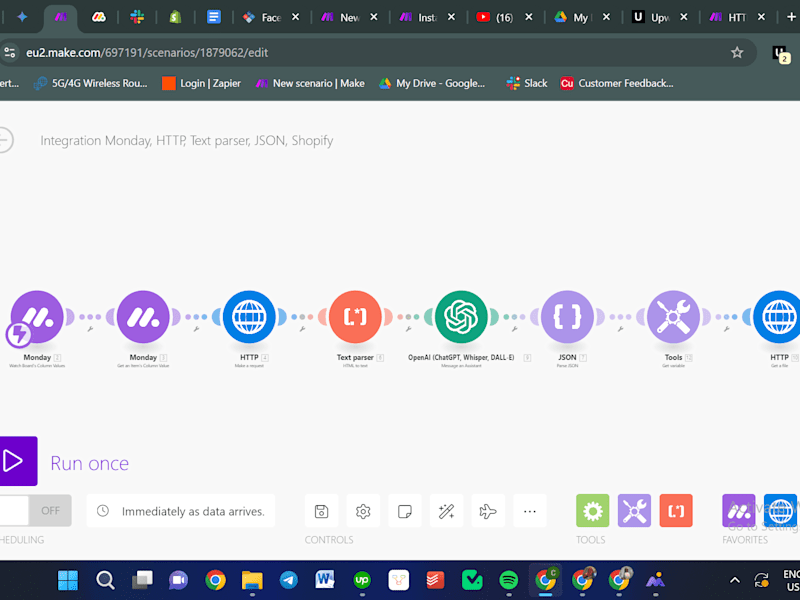Switch to the pinned Google Docs tab
This screenshot has height=600, width=800.
click(x=214, y=17)
